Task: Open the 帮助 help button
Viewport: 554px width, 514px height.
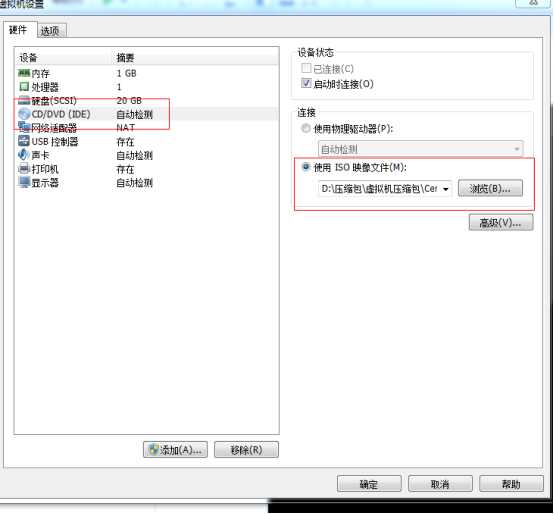Action: [x=511, y=484]
